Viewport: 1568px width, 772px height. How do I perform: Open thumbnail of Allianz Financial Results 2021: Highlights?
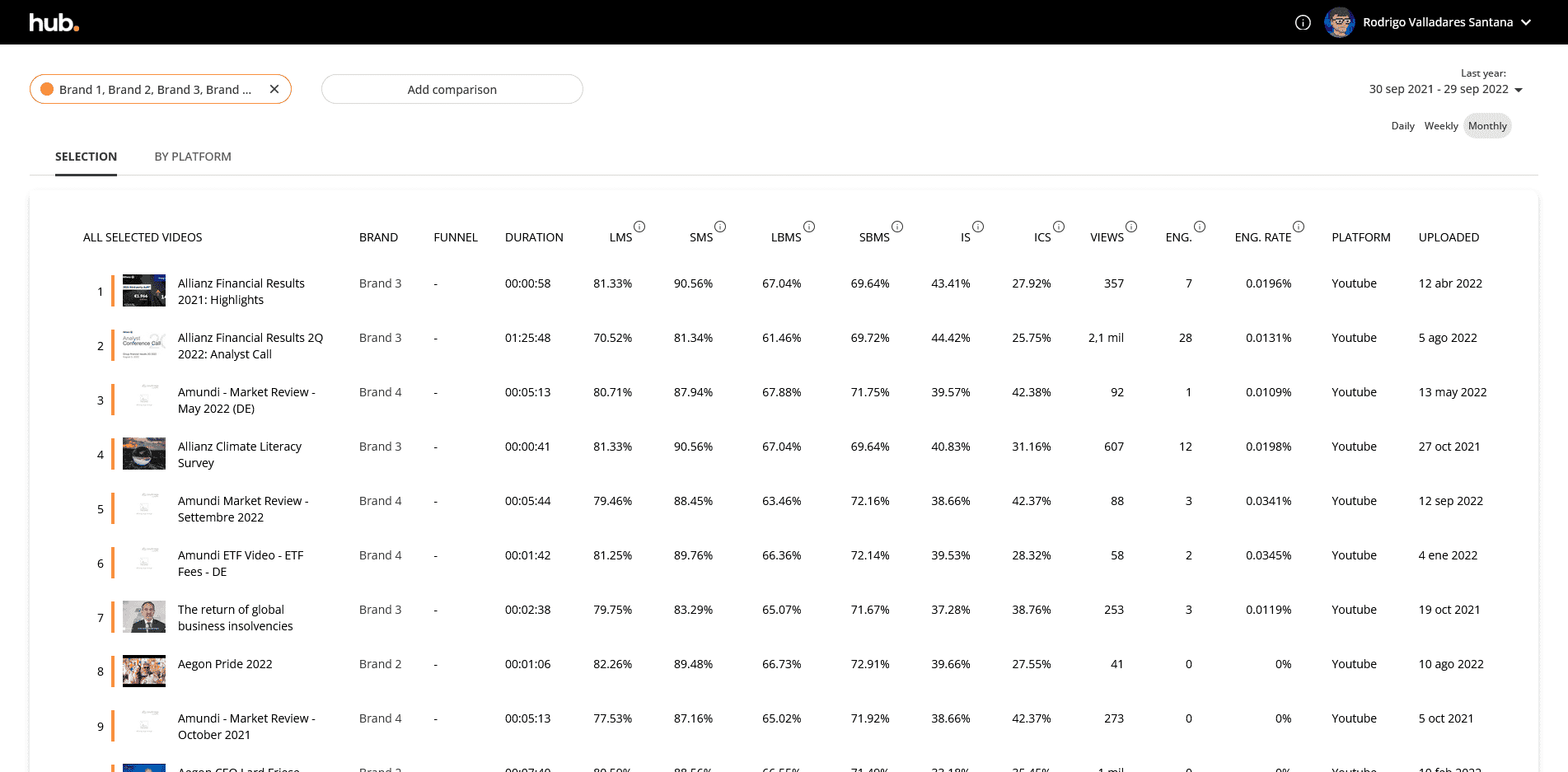[x=144, y=291]
